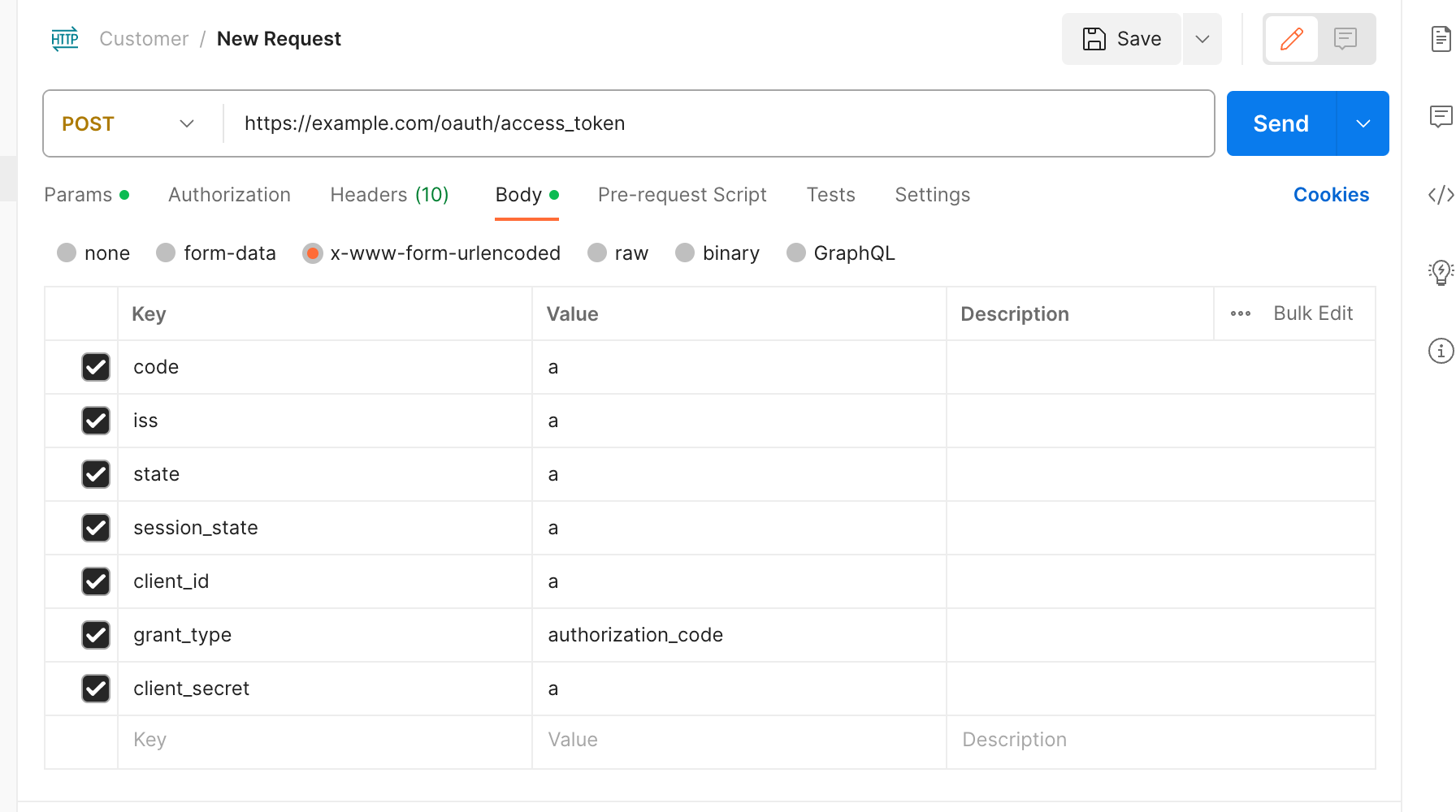Click the HTTP request type icon

[64, 38]
